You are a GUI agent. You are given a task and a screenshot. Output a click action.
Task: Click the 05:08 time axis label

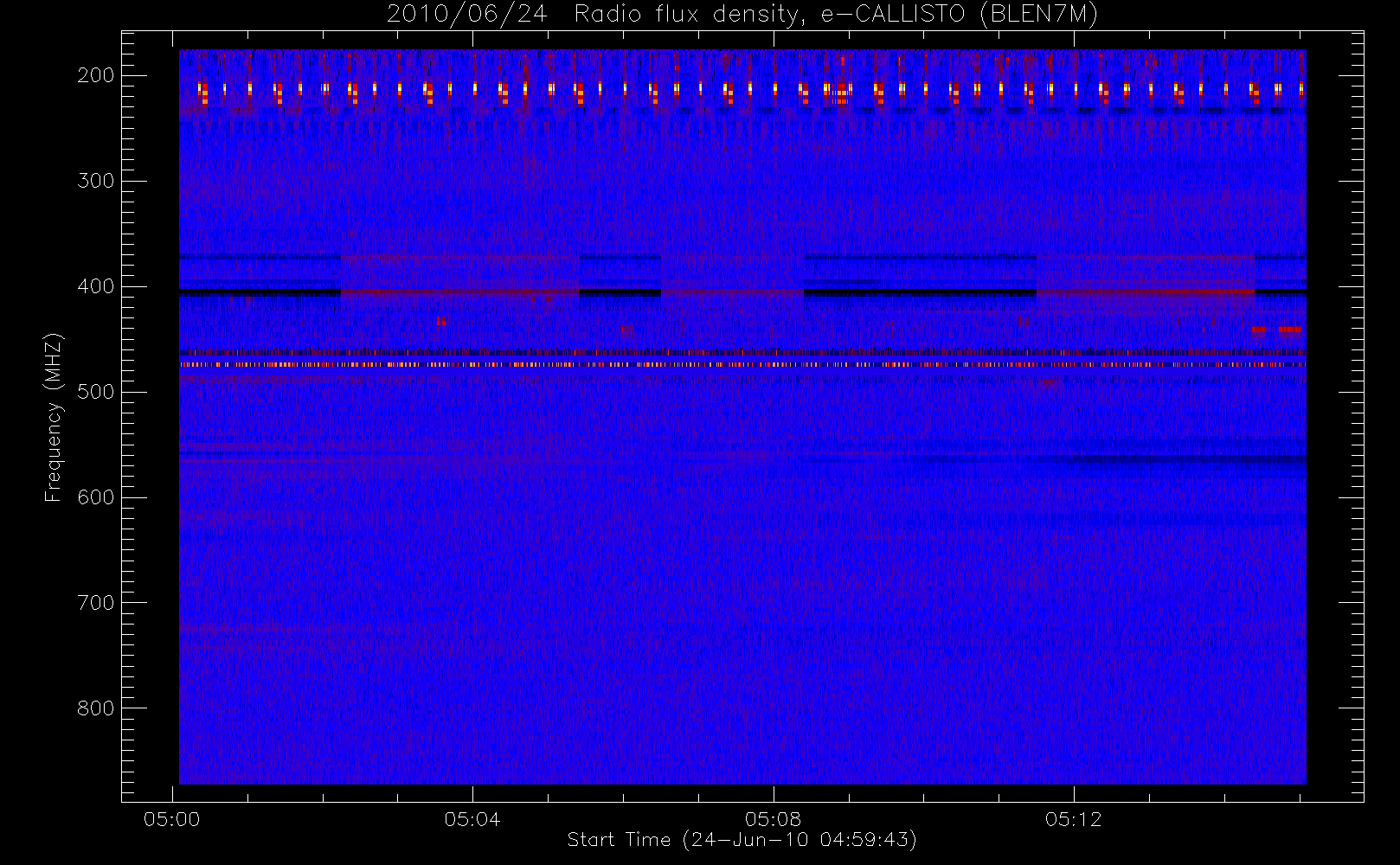pyautogui.click(x=773, y=819)
